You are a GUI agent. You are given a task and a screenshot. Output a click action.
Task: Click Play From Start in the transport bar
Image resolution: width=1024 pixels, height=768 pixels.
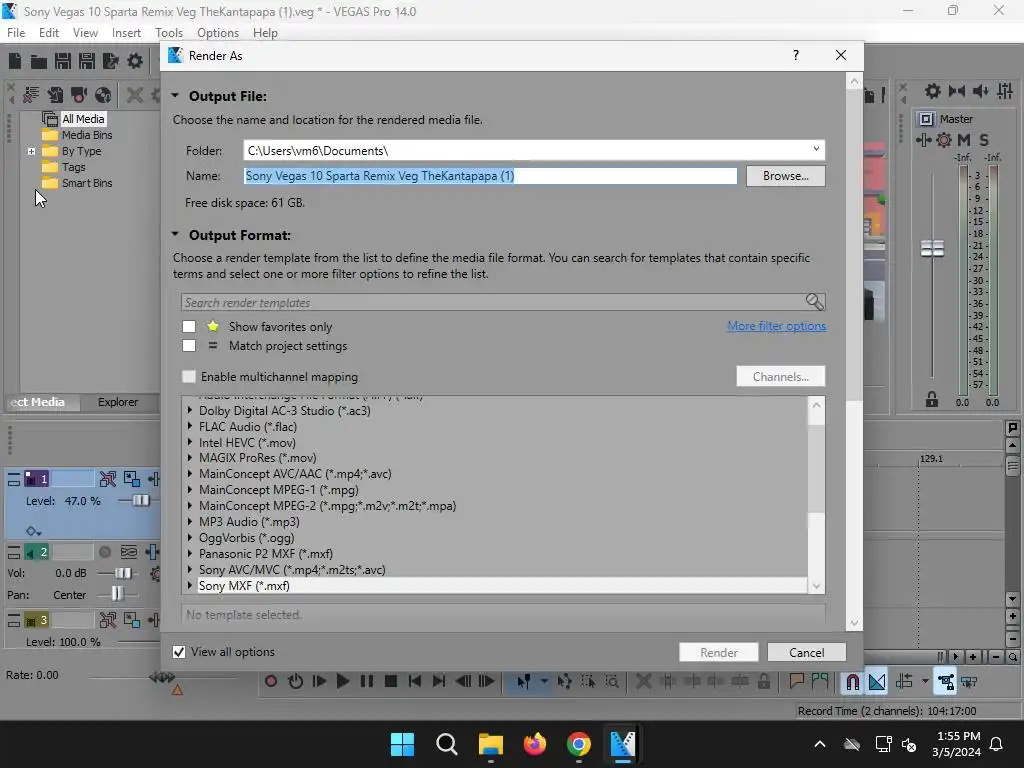click(319, 681)
